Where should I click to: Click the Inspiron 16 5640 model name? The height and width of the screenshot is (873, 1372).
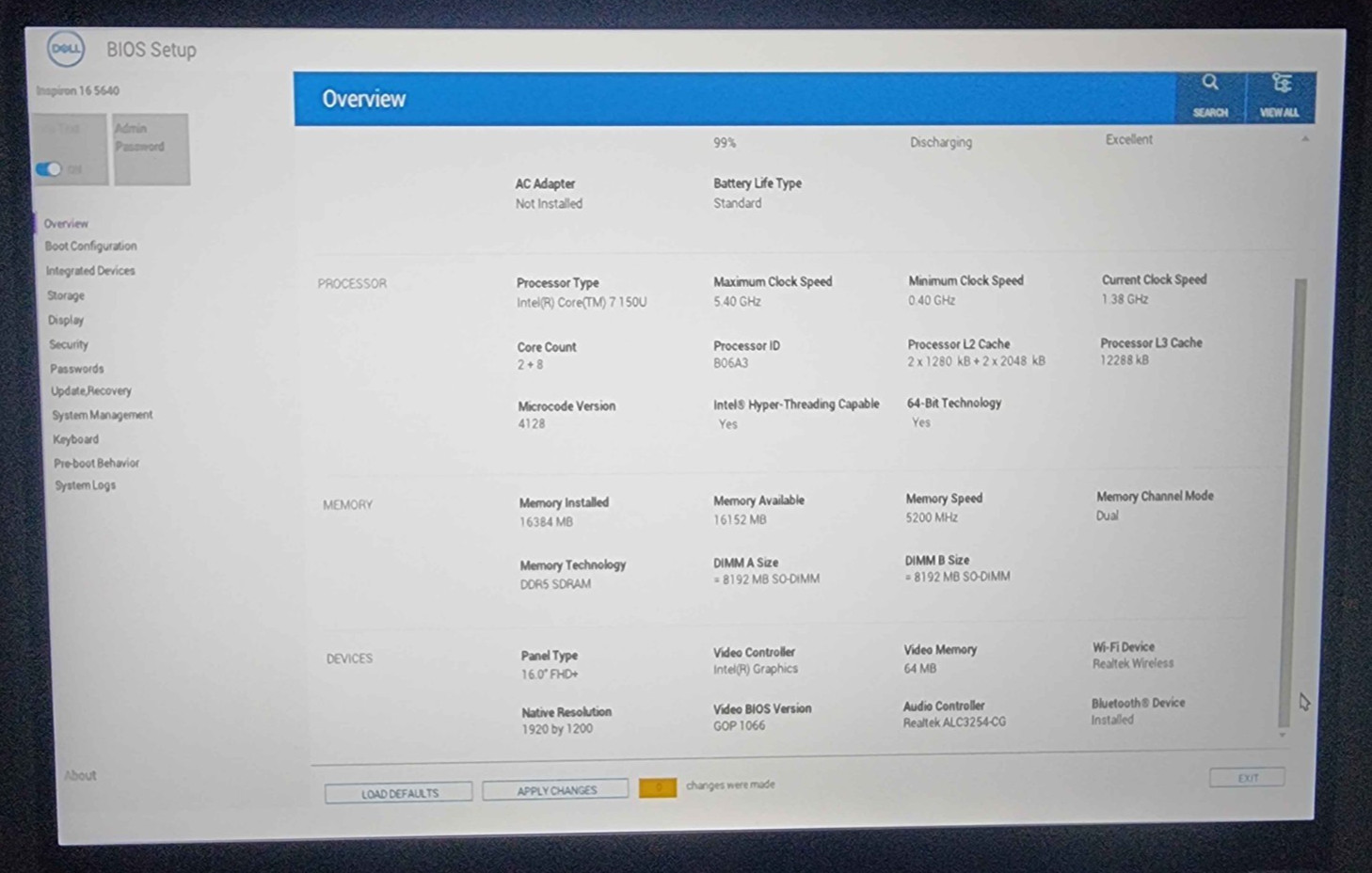tap(78, 91)
